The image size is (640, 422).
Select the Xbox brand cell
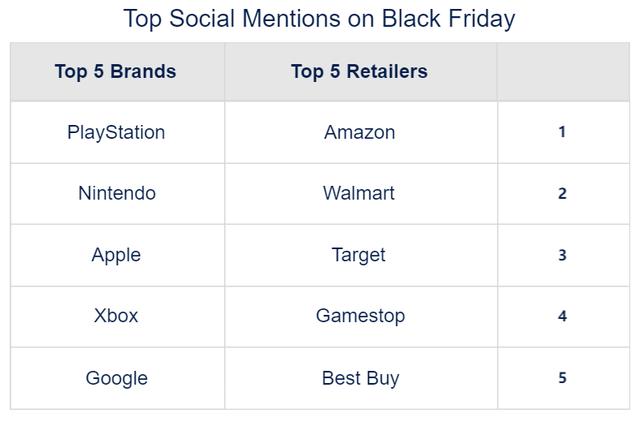pos(116,316)
